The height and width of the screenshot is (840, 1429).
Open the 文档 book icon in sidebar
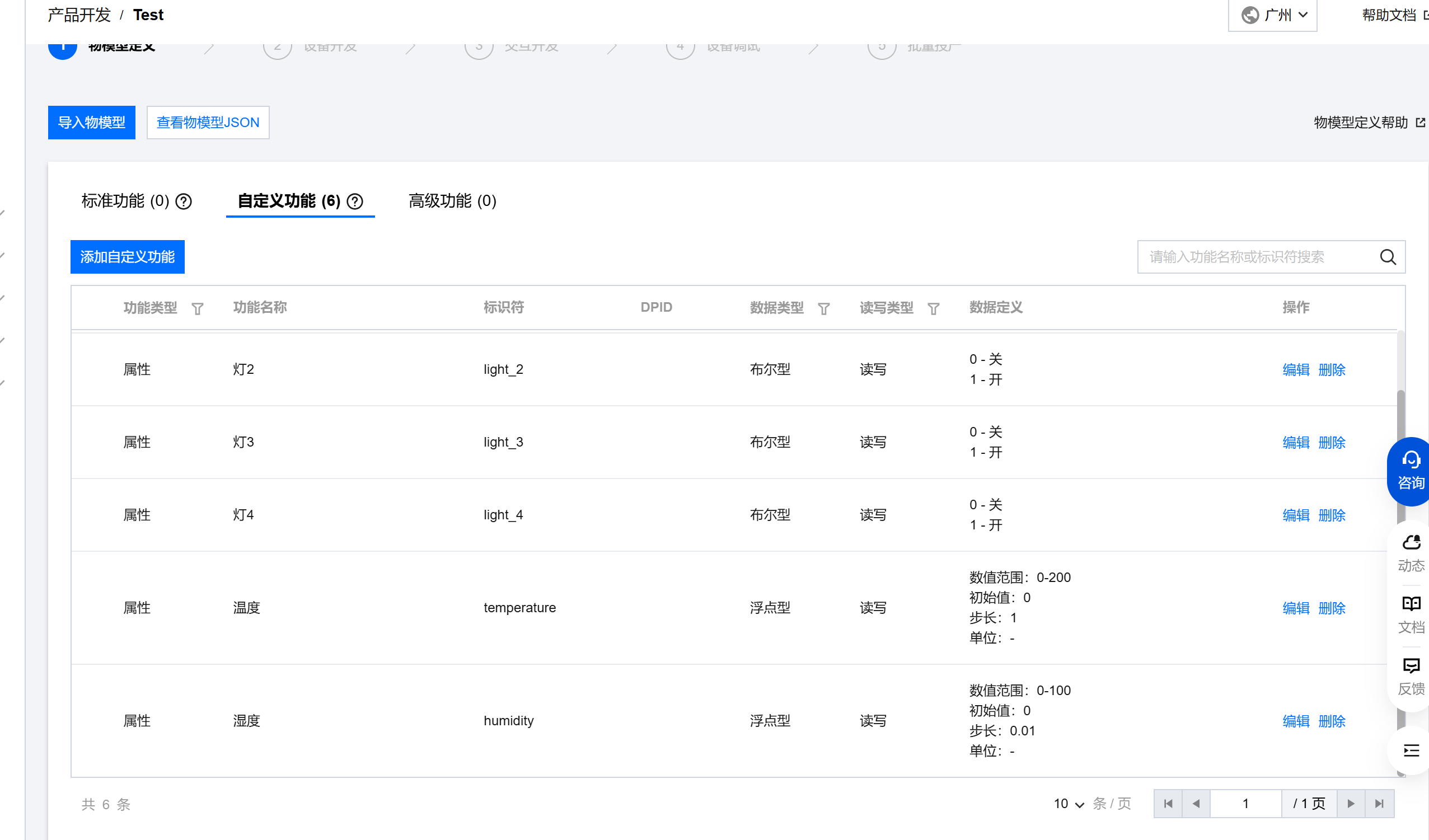(x=1411, y=604)
